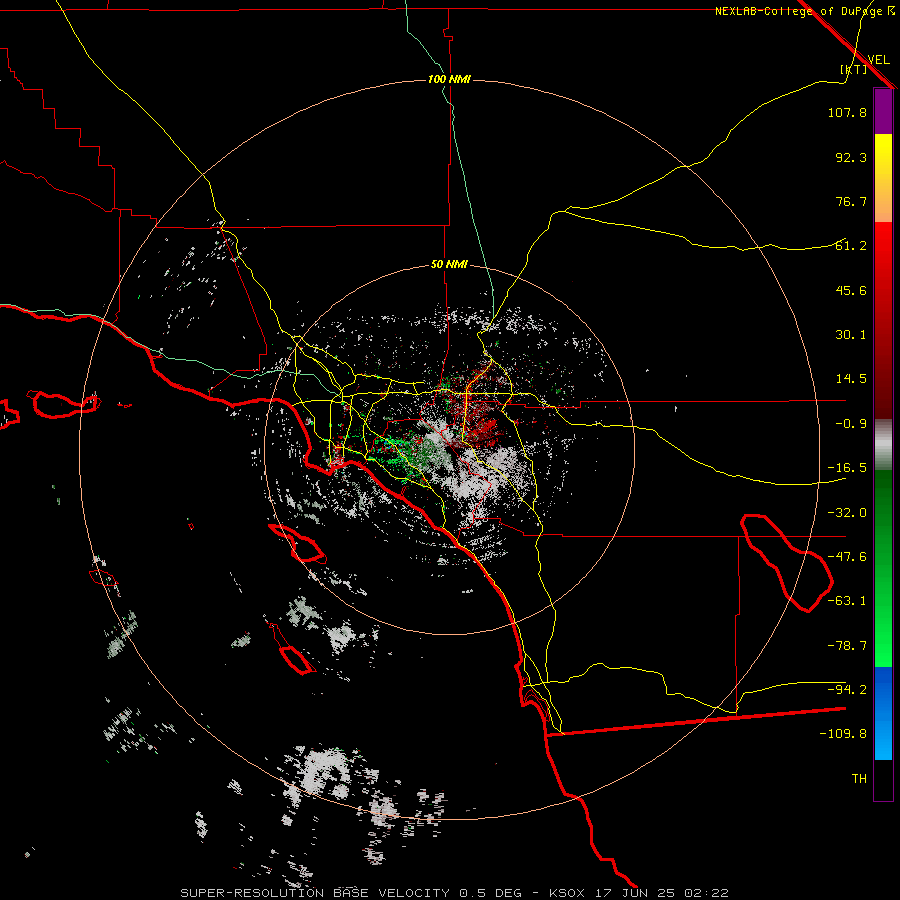The height and width of the screenshot is (900, 900).
Task: Click the 50 NMI range ring label
Action: 449,265
